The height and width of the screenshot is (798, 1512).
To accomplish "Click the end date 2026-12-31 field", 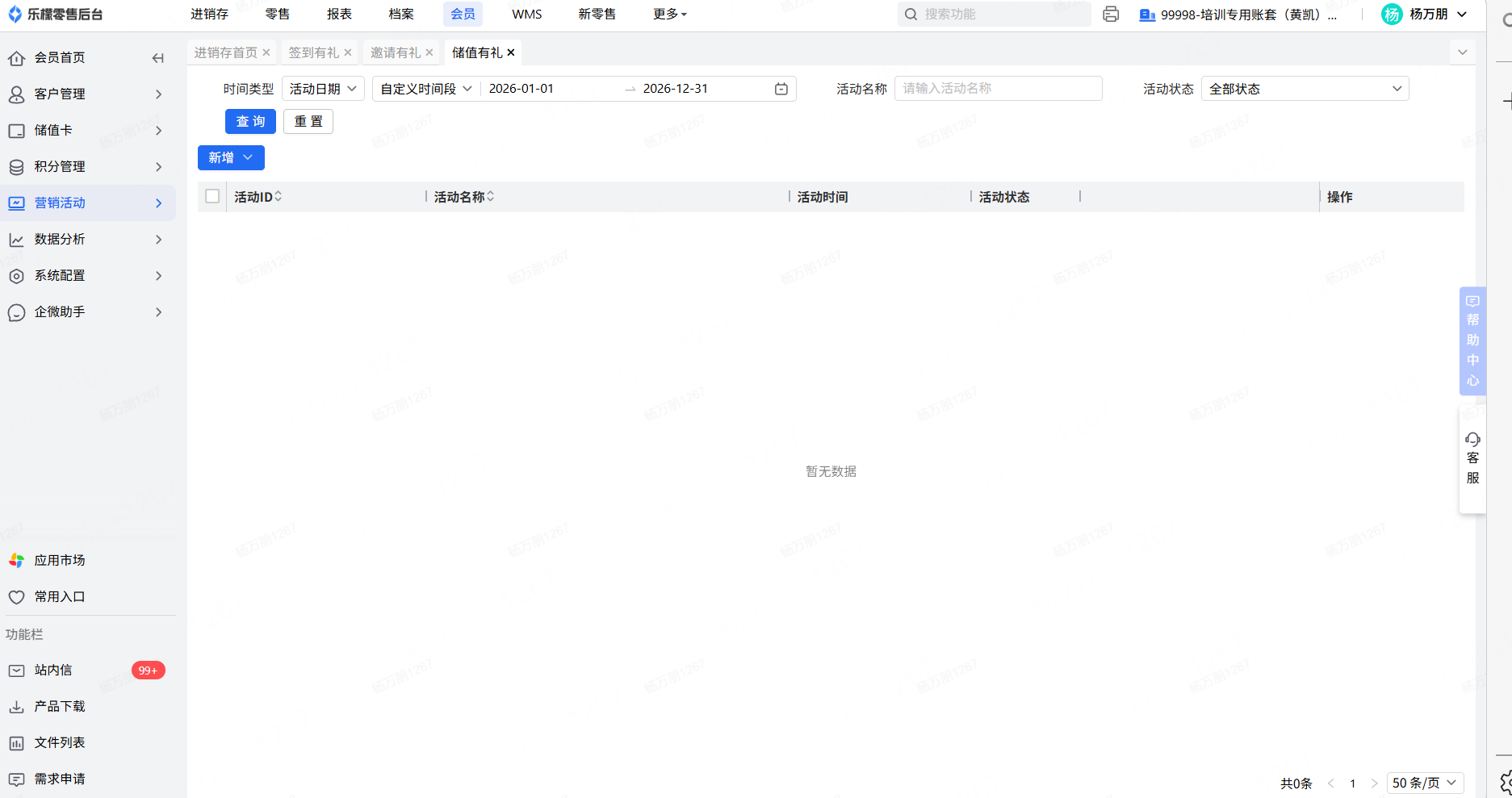I will 702,89.
